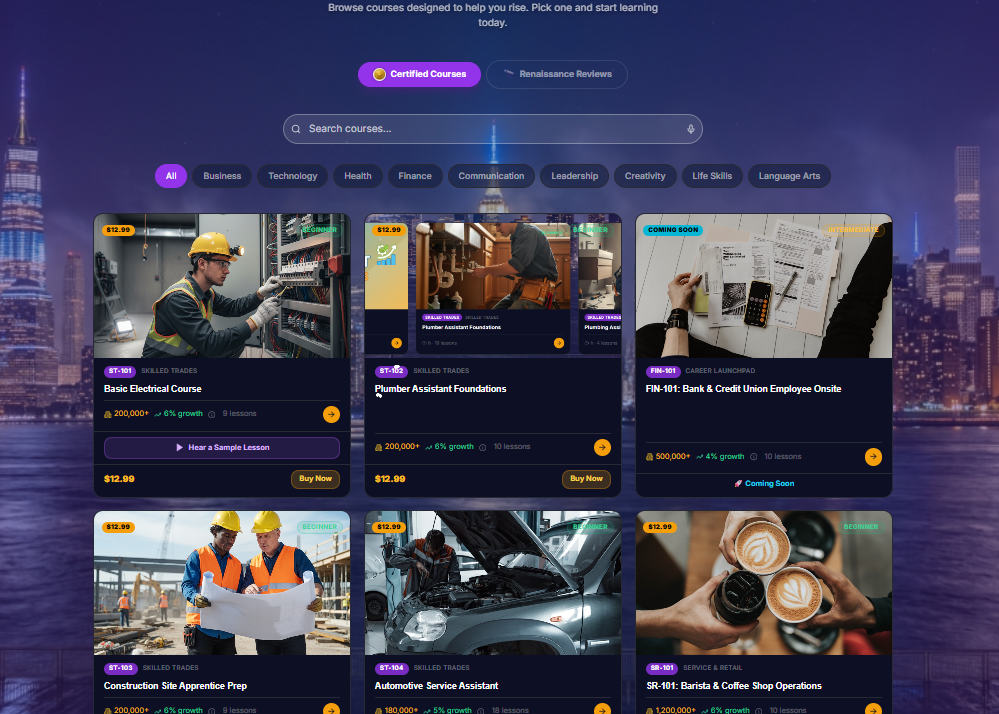The image size is (999, 714).
Task: Click coin icon on Certified Courses tab
Action: click(379, 75)
